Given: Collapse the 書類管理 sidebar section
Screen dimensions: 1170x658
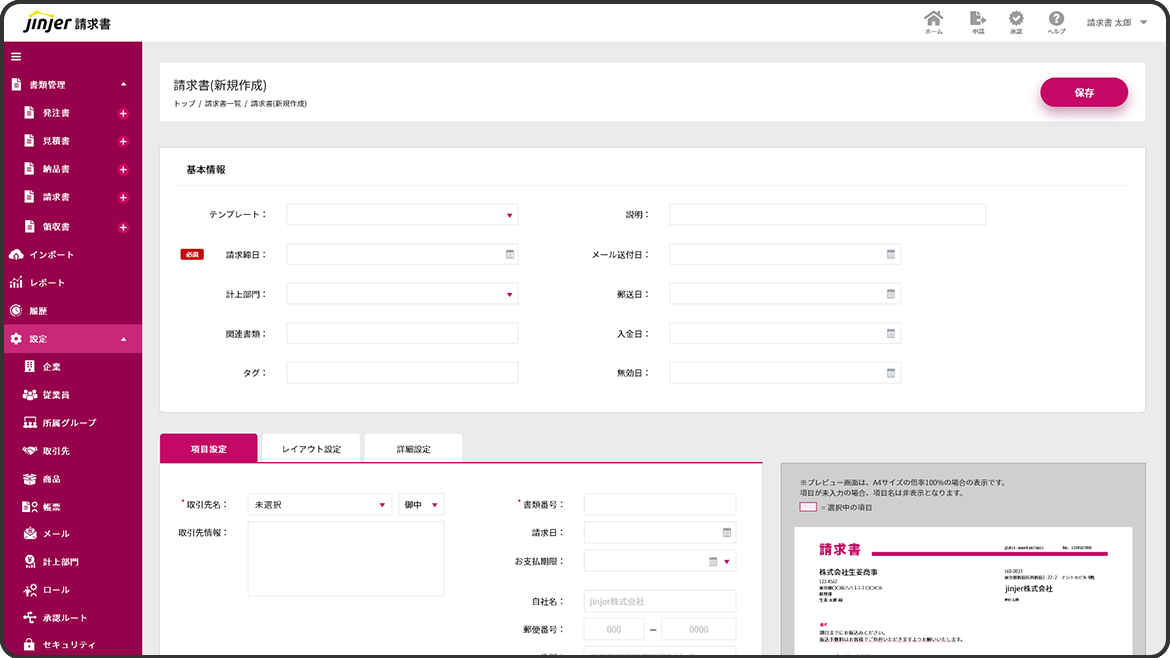Looking at the screenshot, I should point(123,85).
